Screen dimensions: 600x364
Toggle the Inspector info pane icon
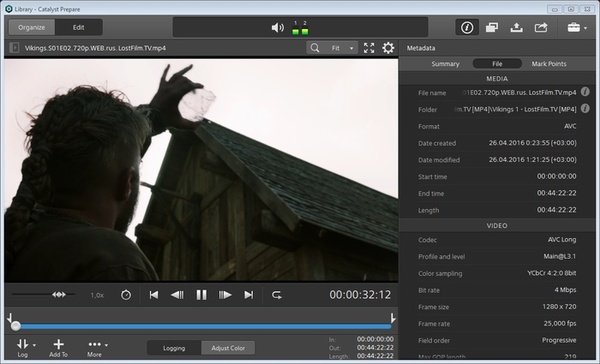click(x=467, y=28)
